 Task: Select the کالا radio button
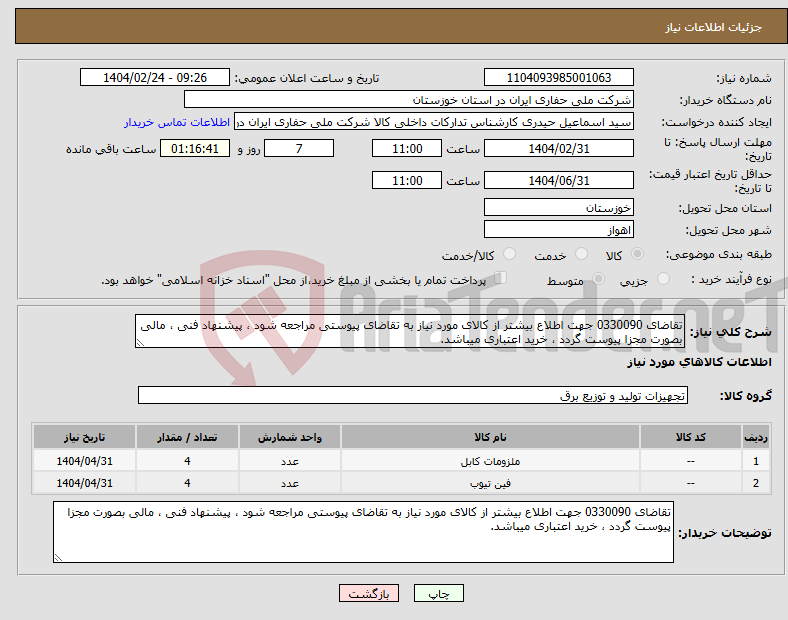(637, 254)
